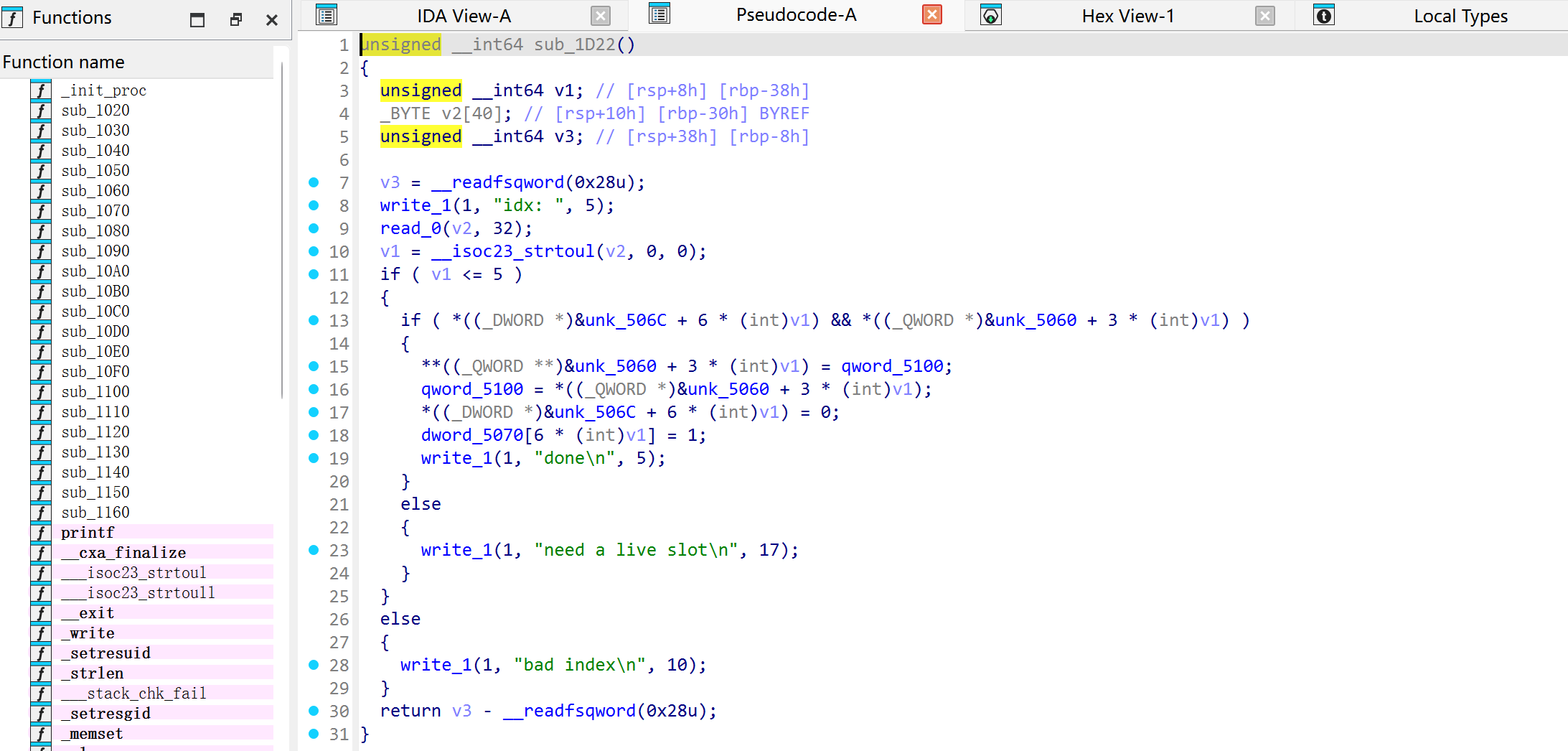Screen dimensions: 1568x751
Task: Switch to the Hex View-1 tab
Action: [x=1127, y=16]
